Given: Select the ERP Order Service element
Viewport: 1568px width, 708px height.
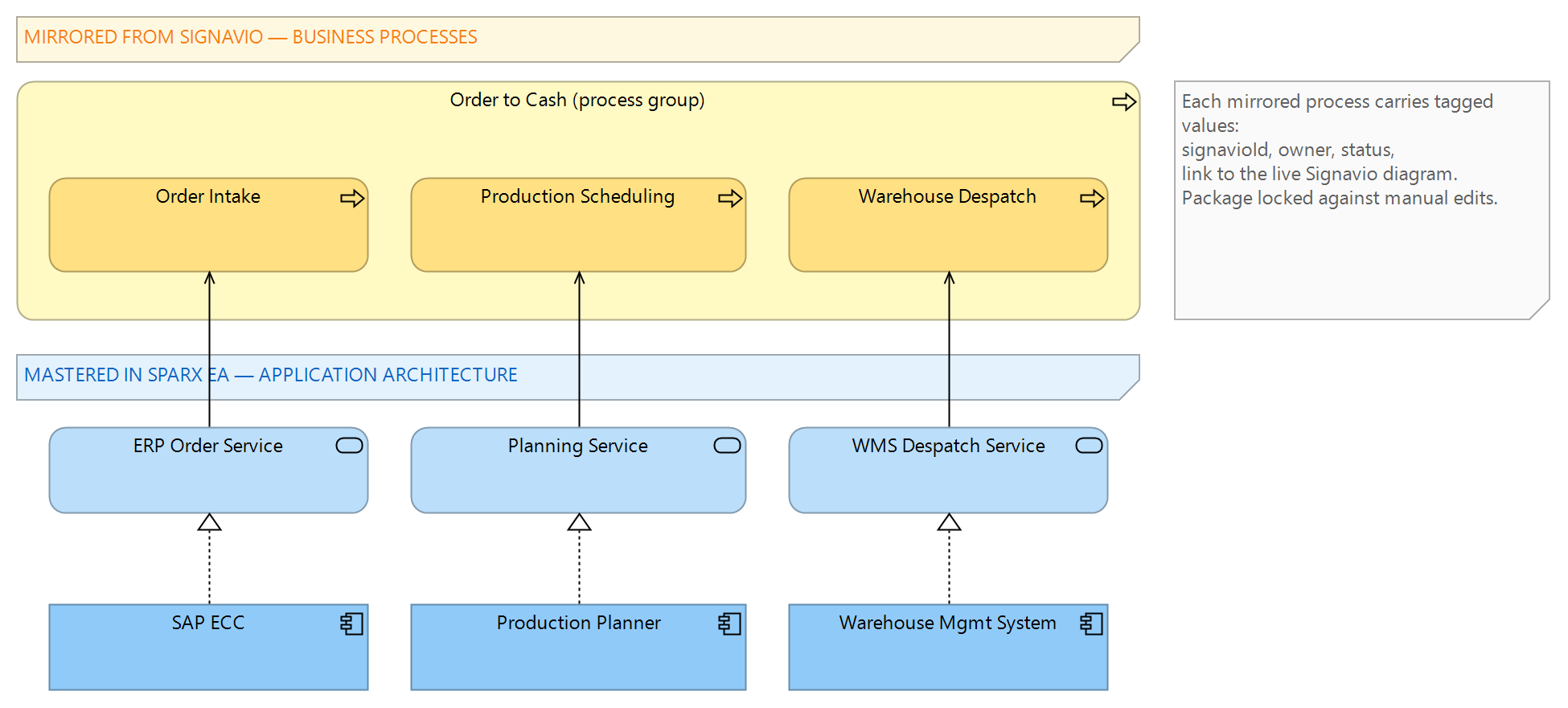Looking at the screenshot, I should [208, 471].
